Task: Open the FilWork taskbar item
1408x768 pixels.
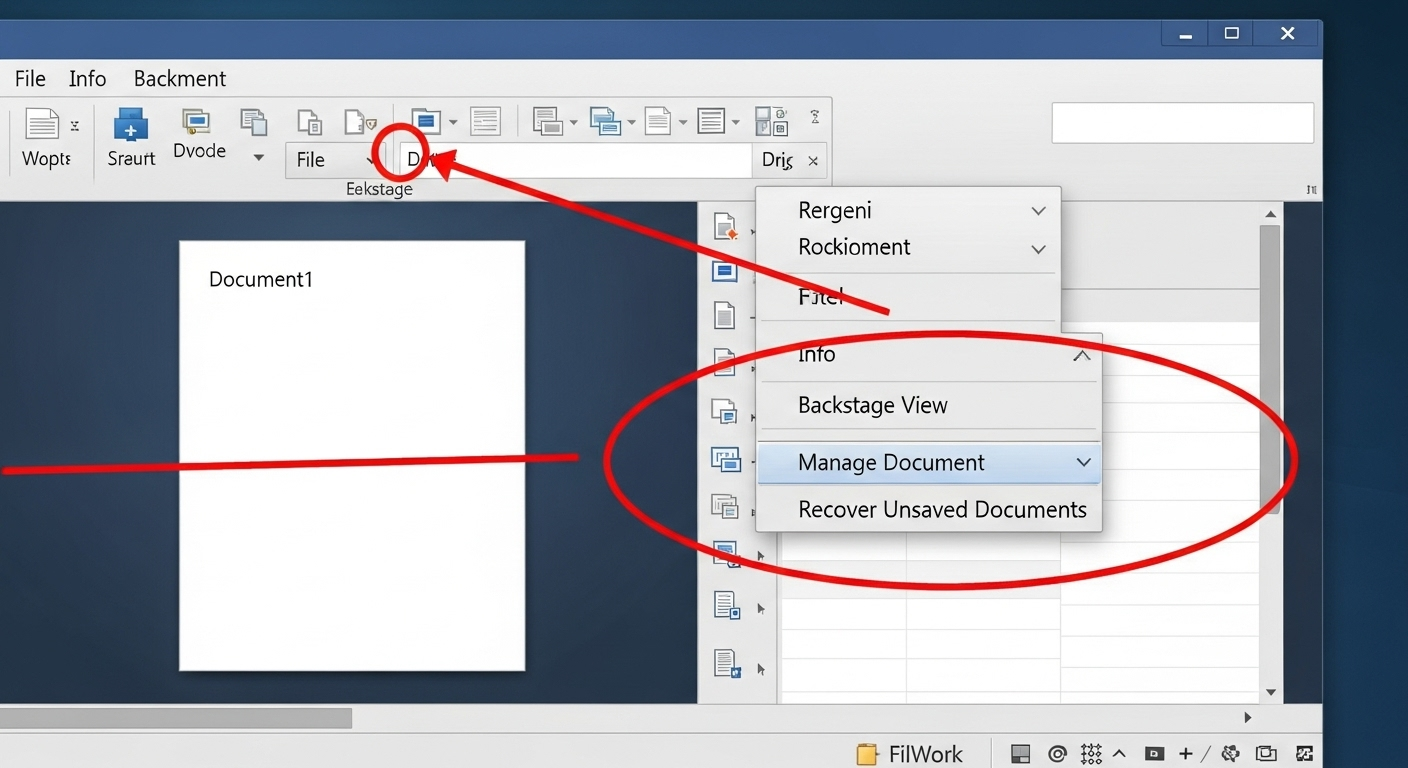Action: tap(910, 754)
